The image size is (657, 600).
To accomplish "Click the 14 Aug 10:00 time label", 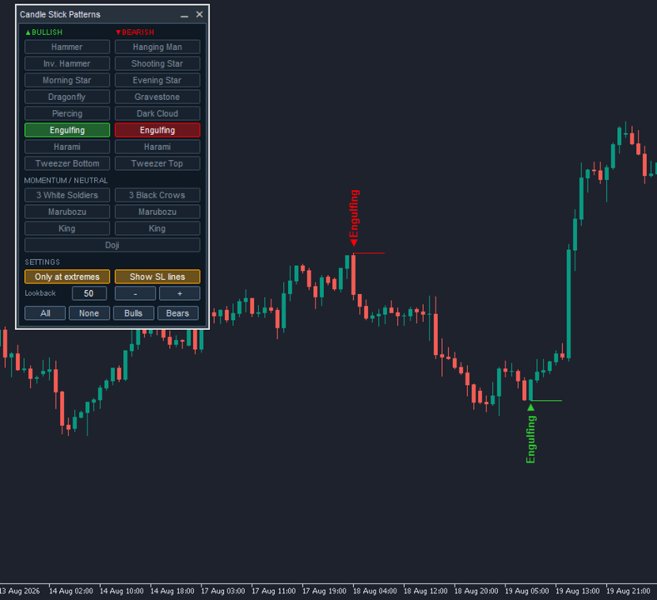I will pos(122,591).
